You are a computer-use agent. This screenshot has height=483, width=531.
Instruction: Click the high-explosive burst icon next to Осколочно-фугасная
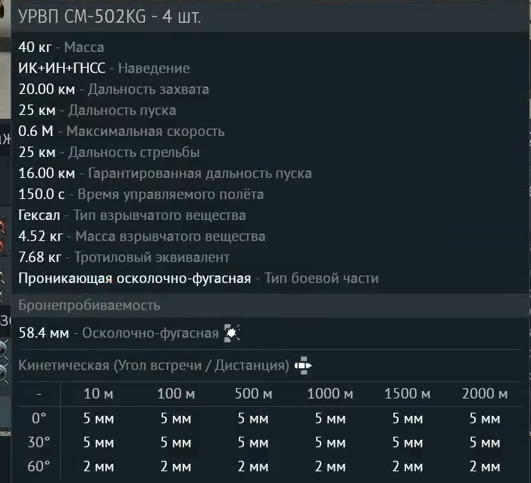point(232,333)
